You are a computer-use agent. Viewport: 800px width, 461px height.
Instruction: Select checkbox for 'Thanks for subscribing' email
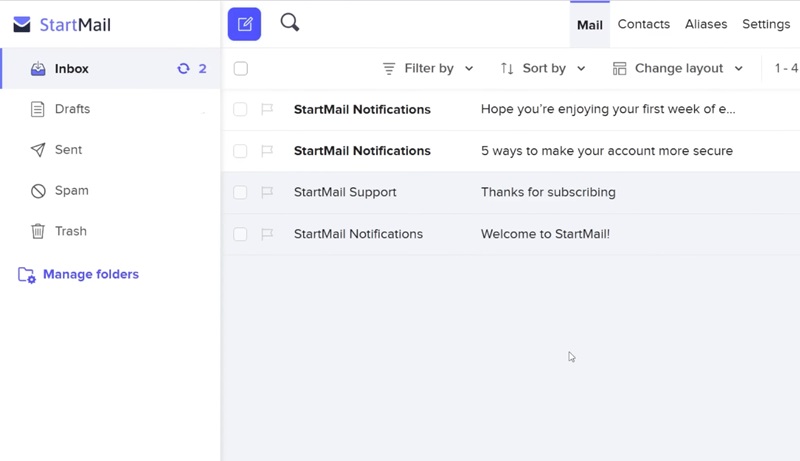tap(240, 192)
